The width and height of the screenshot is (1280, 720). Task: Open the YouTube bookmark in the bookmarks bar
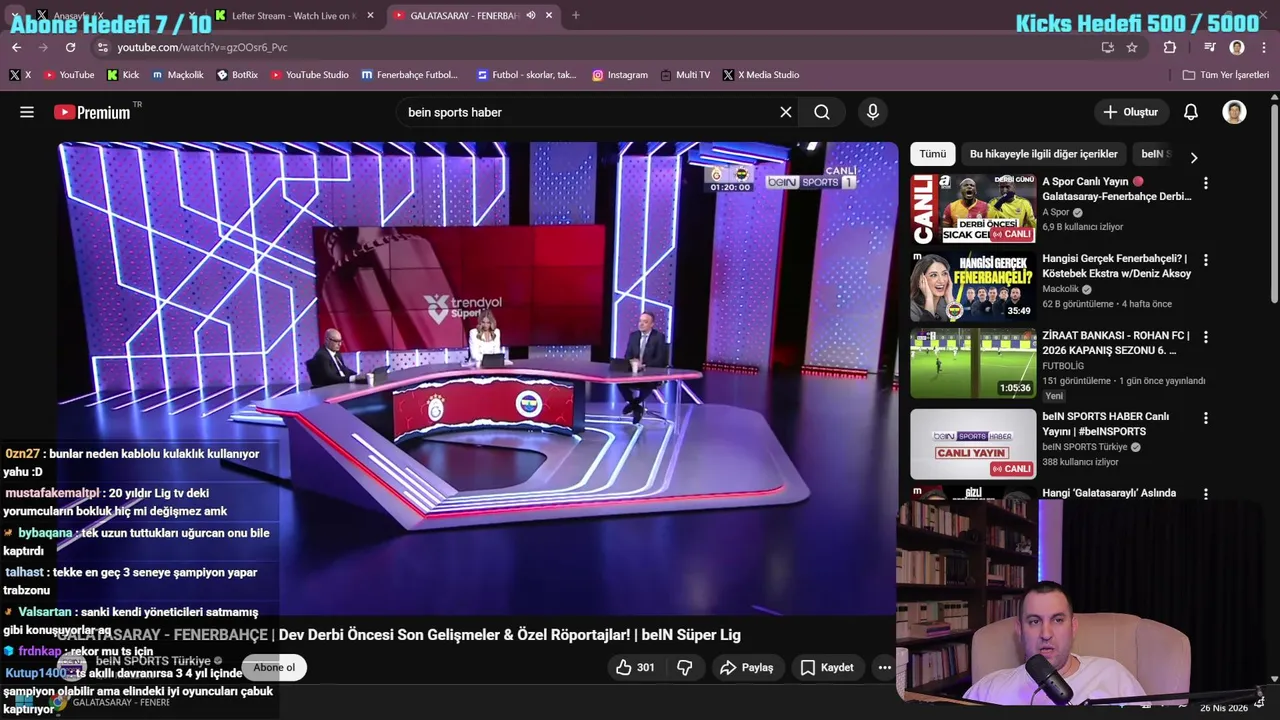point(68,75)
